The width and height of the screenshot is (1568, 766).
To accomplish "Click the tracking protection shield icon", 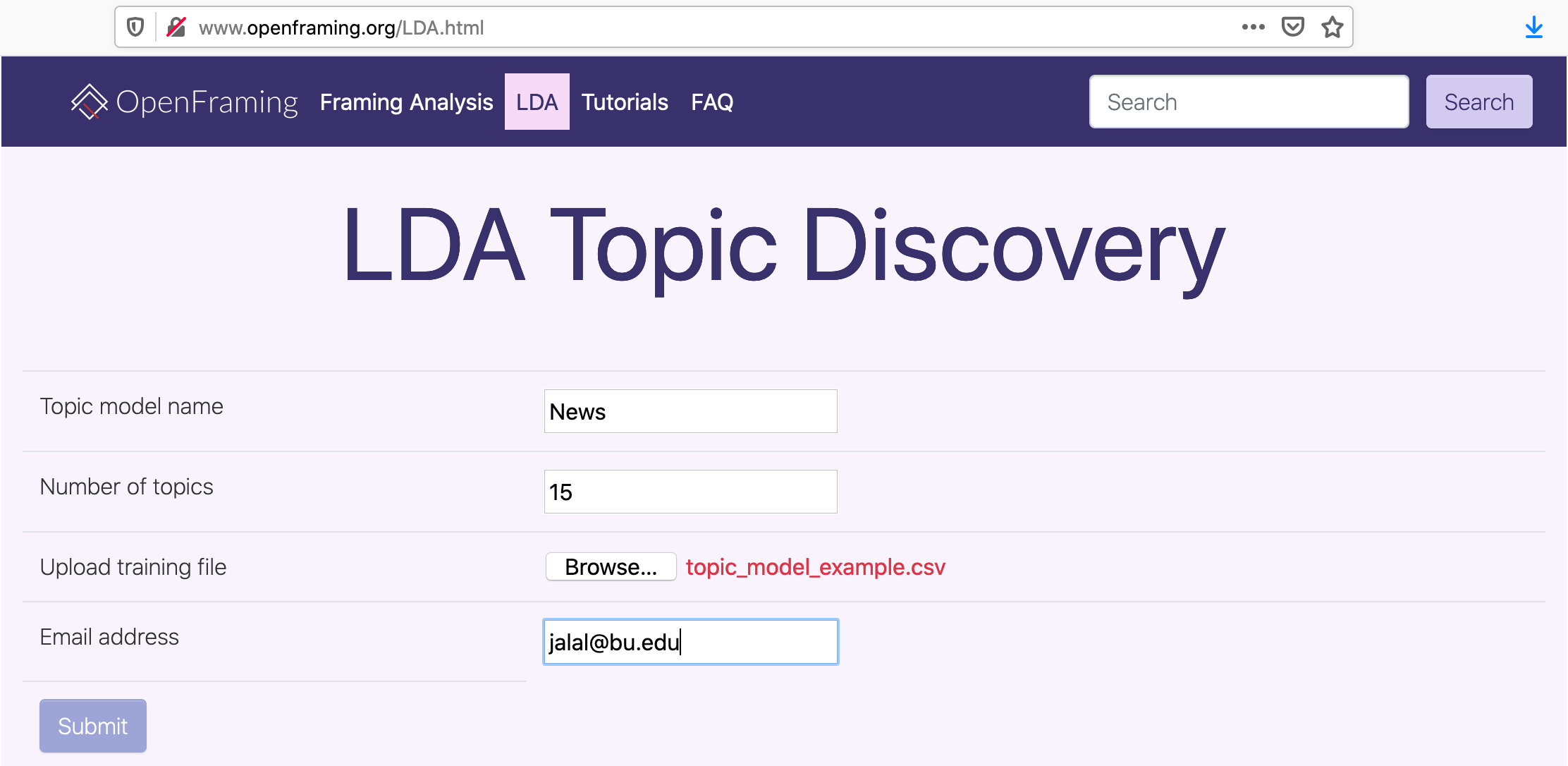I will tap(135, 28).
